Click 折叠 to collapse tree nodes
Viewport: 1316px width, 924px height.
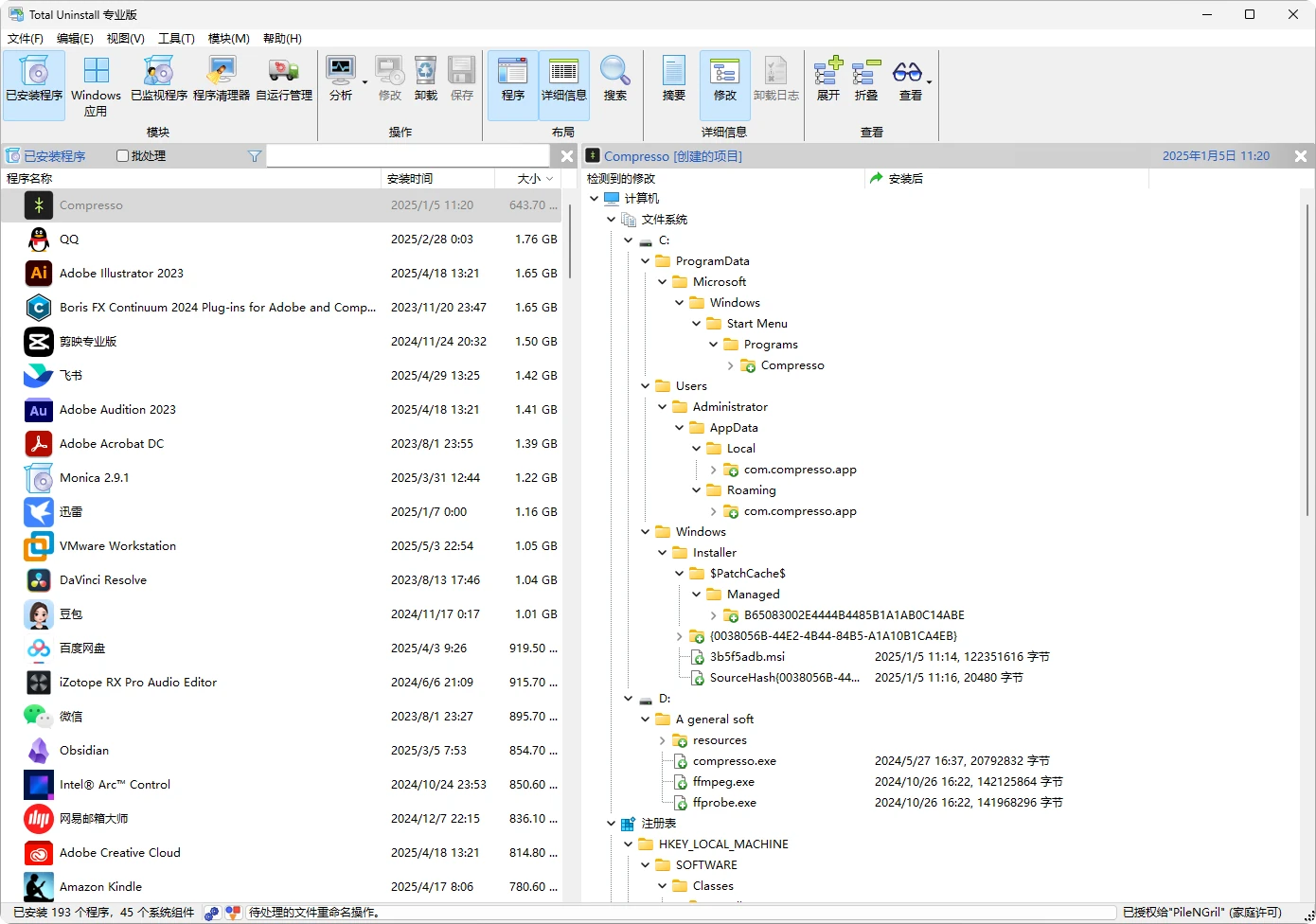866,80
